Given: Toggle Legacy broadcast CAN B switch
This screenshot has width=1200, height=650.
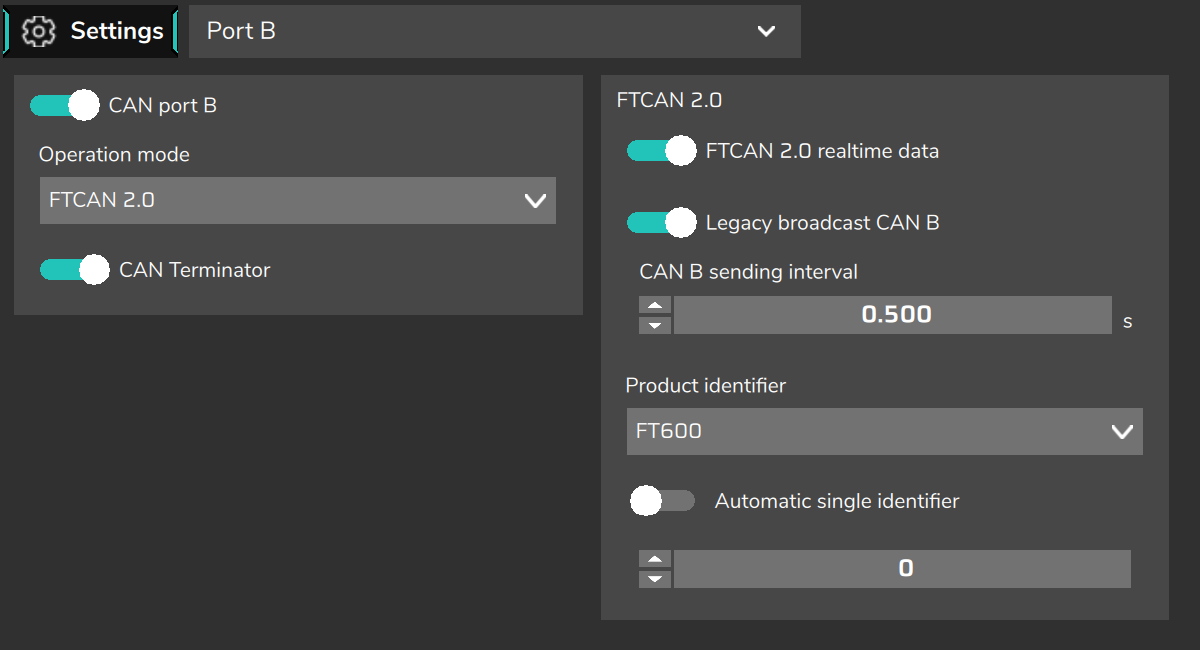Looking at the screenshot, I should 662,222.
